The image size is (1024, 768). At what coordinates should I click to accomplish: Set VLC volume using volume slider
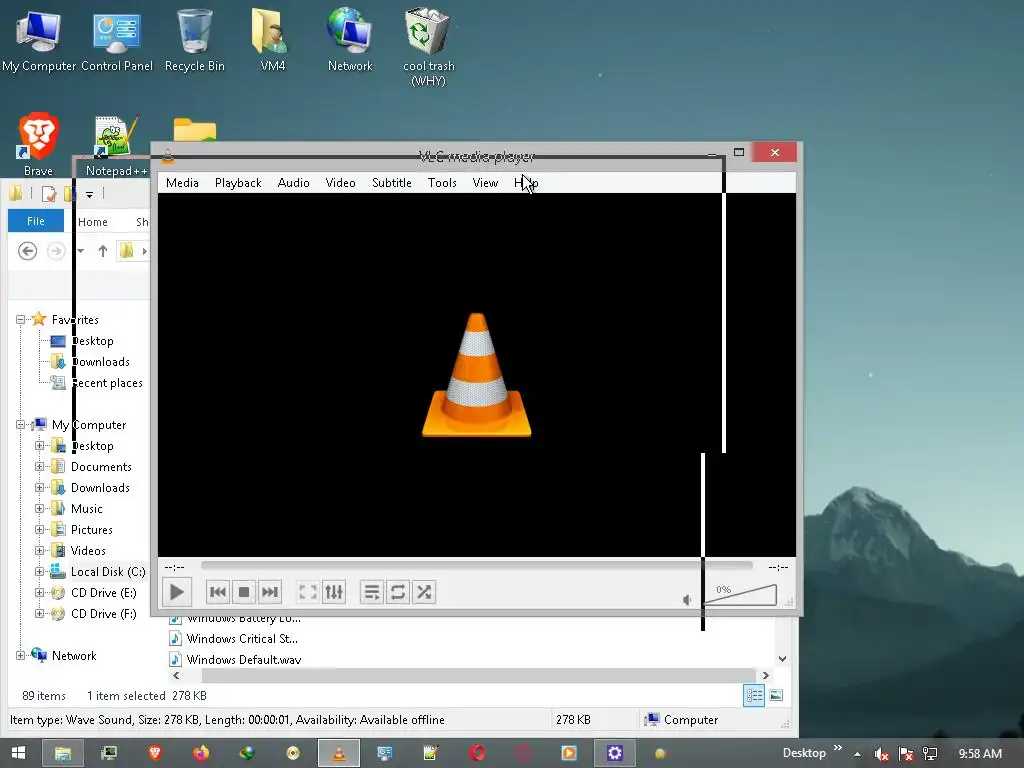click(x=741, y=595)
